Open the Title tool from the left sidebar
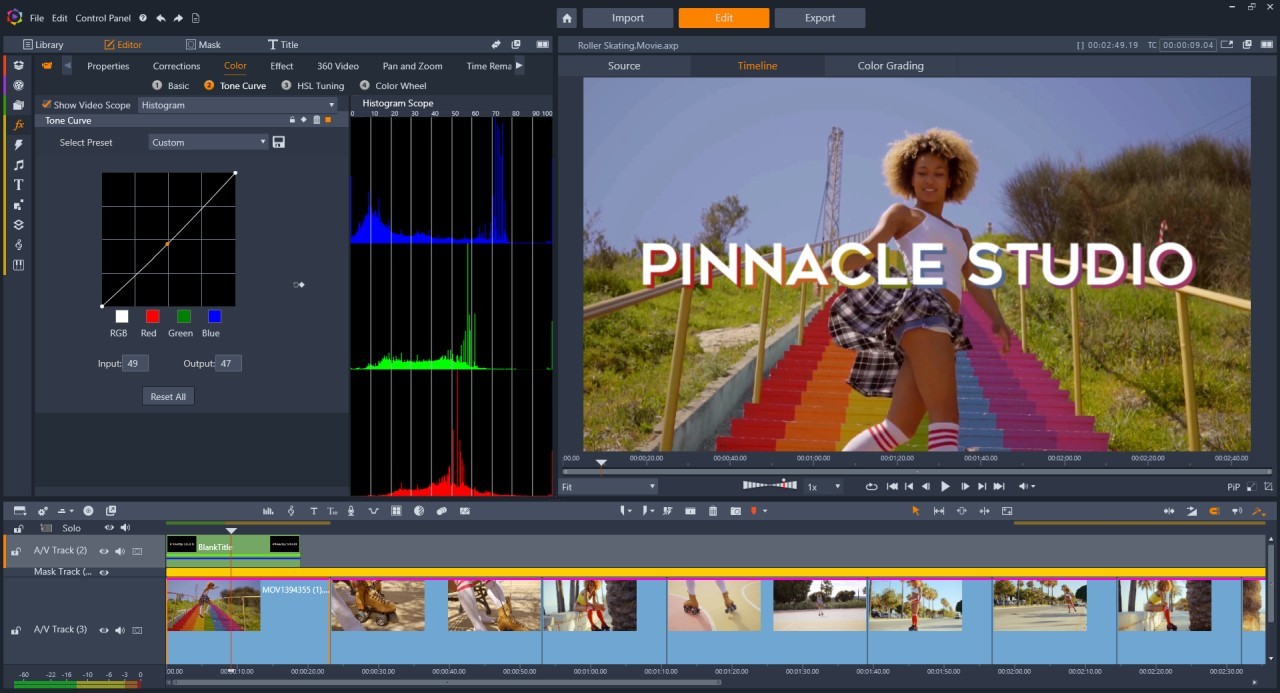 click(x=17, y=184)
